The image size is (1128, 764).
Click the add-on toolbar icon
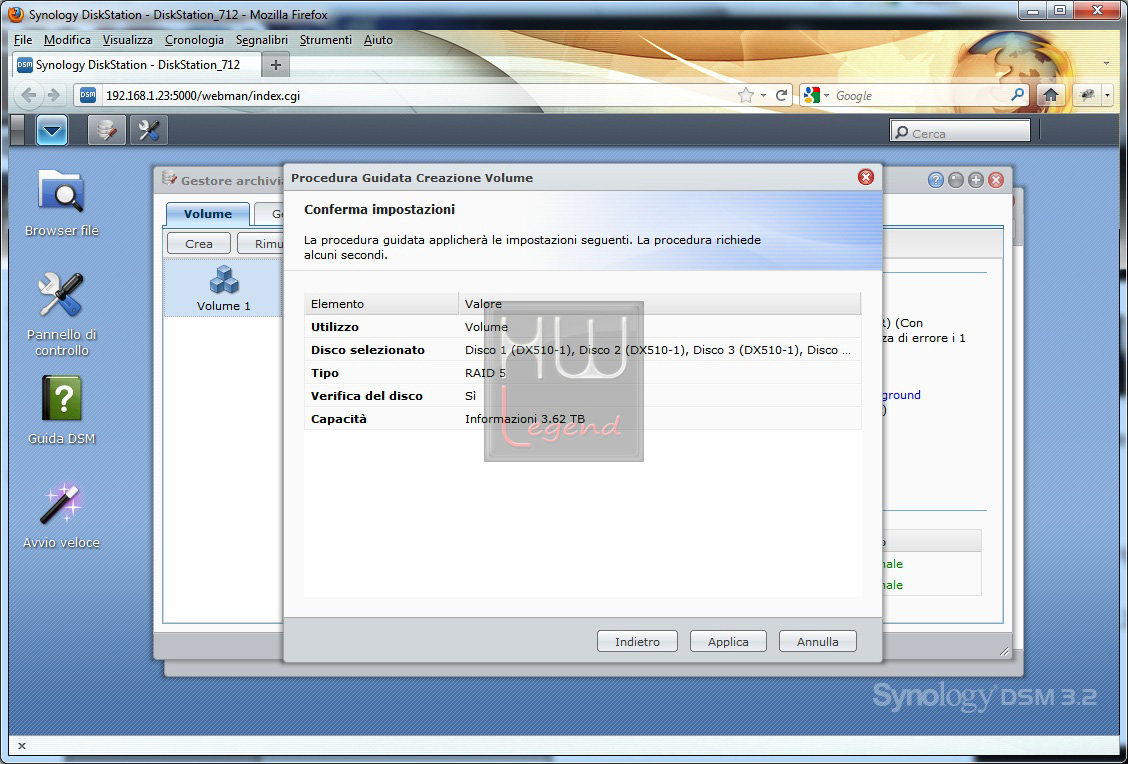tap(1087, 95)
